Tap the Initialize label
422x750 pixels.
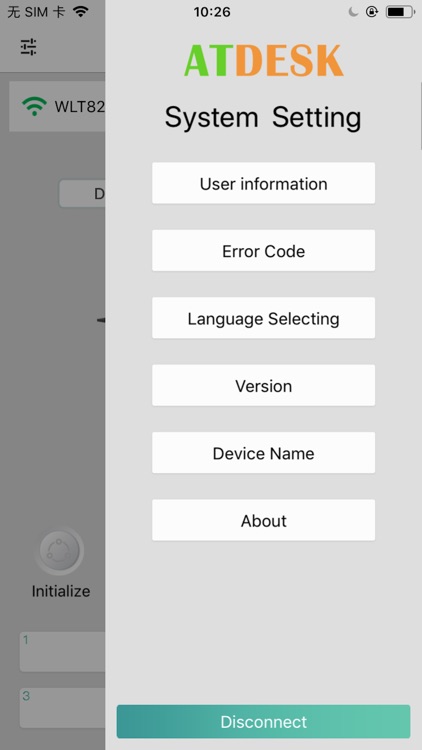61,591
